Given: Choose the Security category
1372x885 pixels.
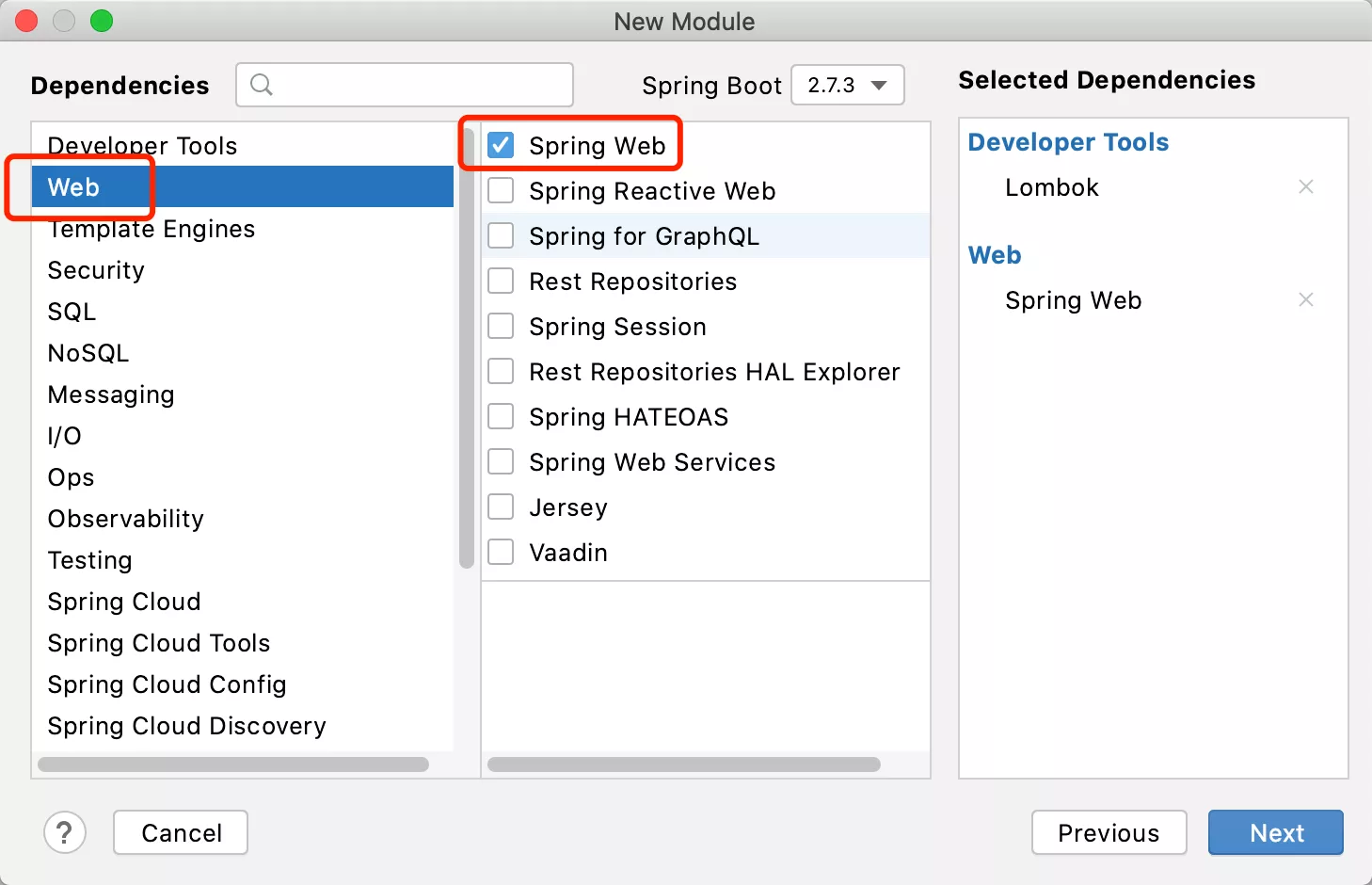Looking at the screenshot, I should tap(243, 270).
